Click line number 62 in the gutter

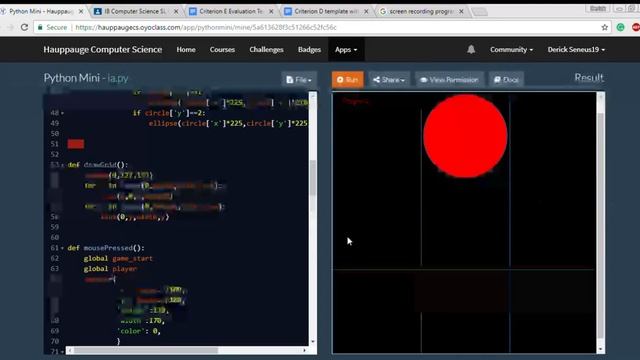click(55, 258)
